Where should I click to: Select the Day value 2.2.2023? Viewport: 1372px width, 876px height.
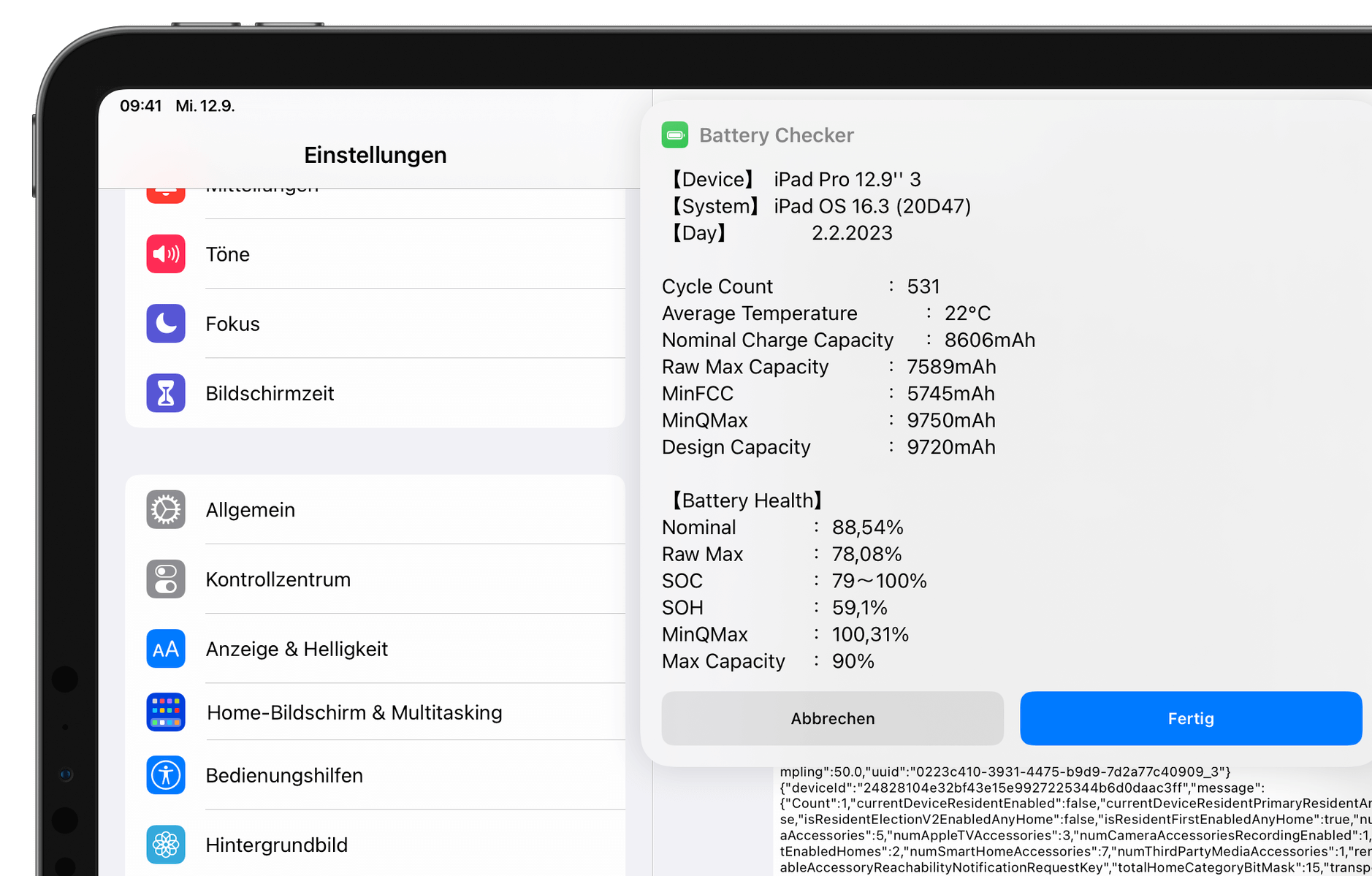click(852, 233)
